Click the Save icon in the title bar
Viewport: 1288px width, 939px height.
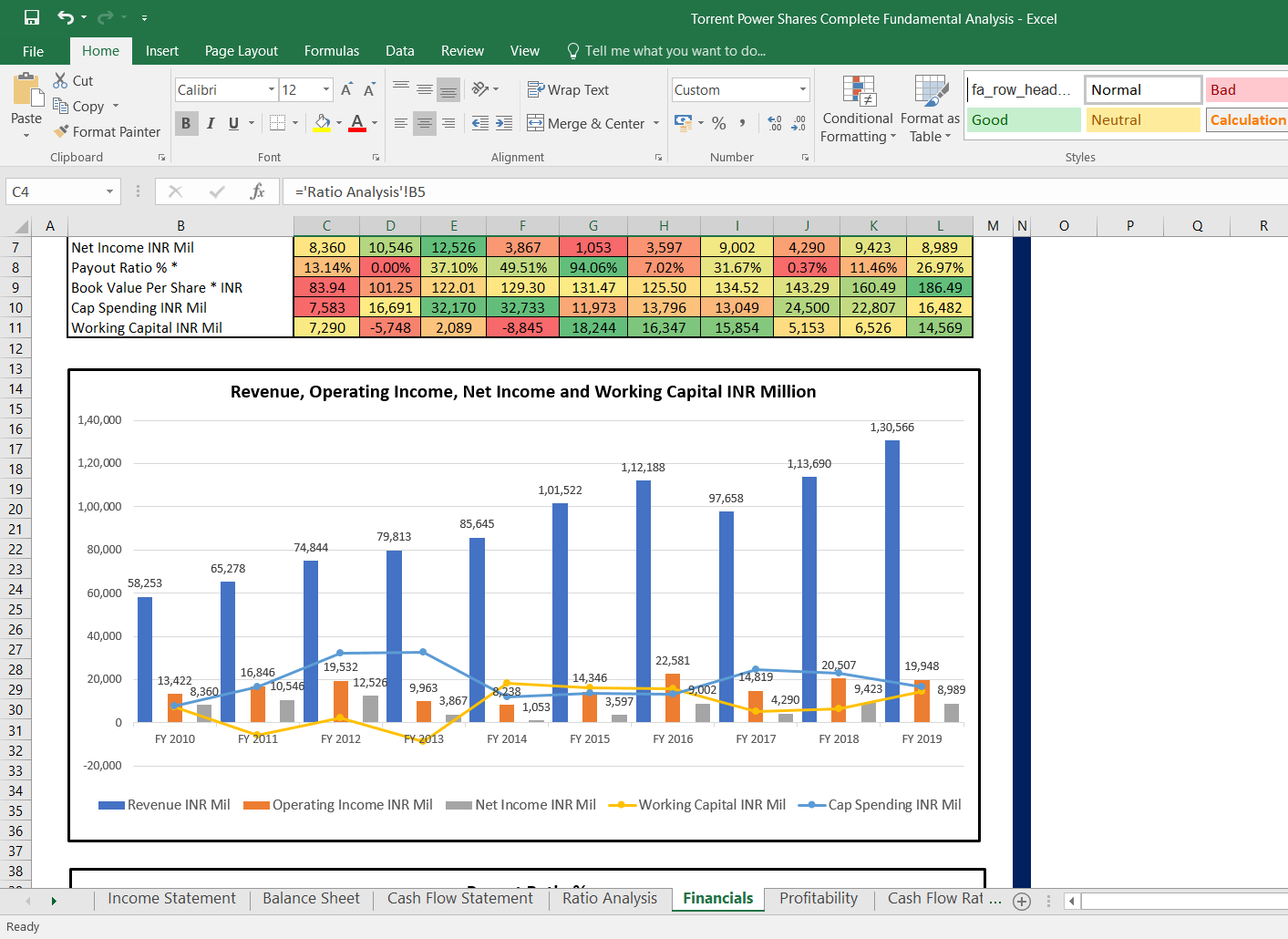[x=32, y=17]
